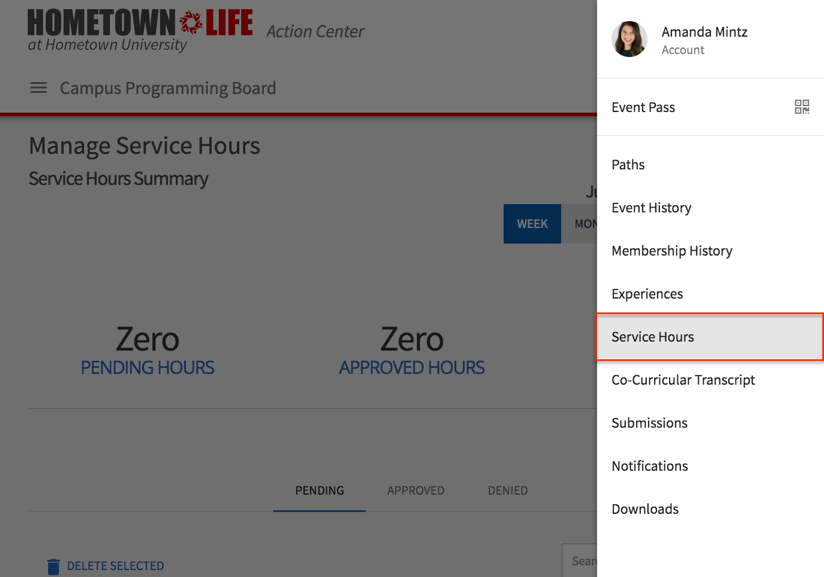Open Experiences from the side menu

tap(647, 294)
